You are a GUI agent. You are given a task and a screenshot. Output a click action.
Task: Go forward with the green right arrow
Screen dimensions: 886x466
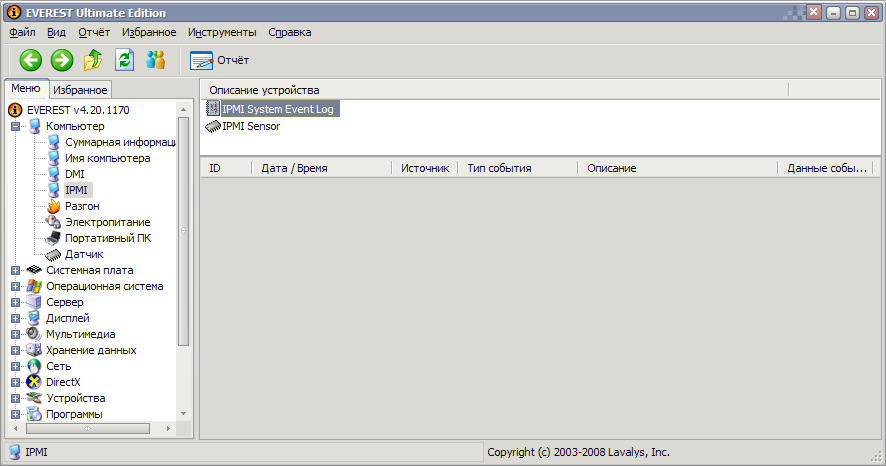coord(62,60)
